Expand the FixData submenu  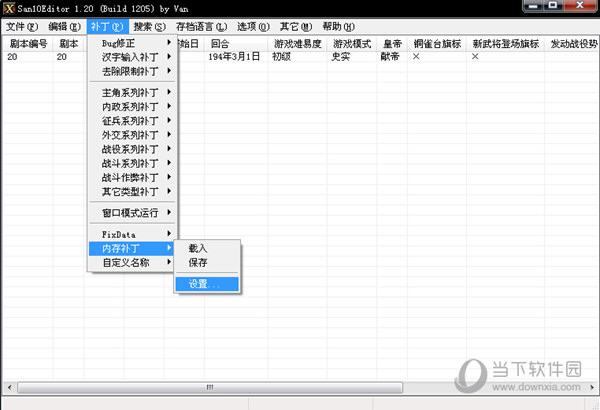132,234
